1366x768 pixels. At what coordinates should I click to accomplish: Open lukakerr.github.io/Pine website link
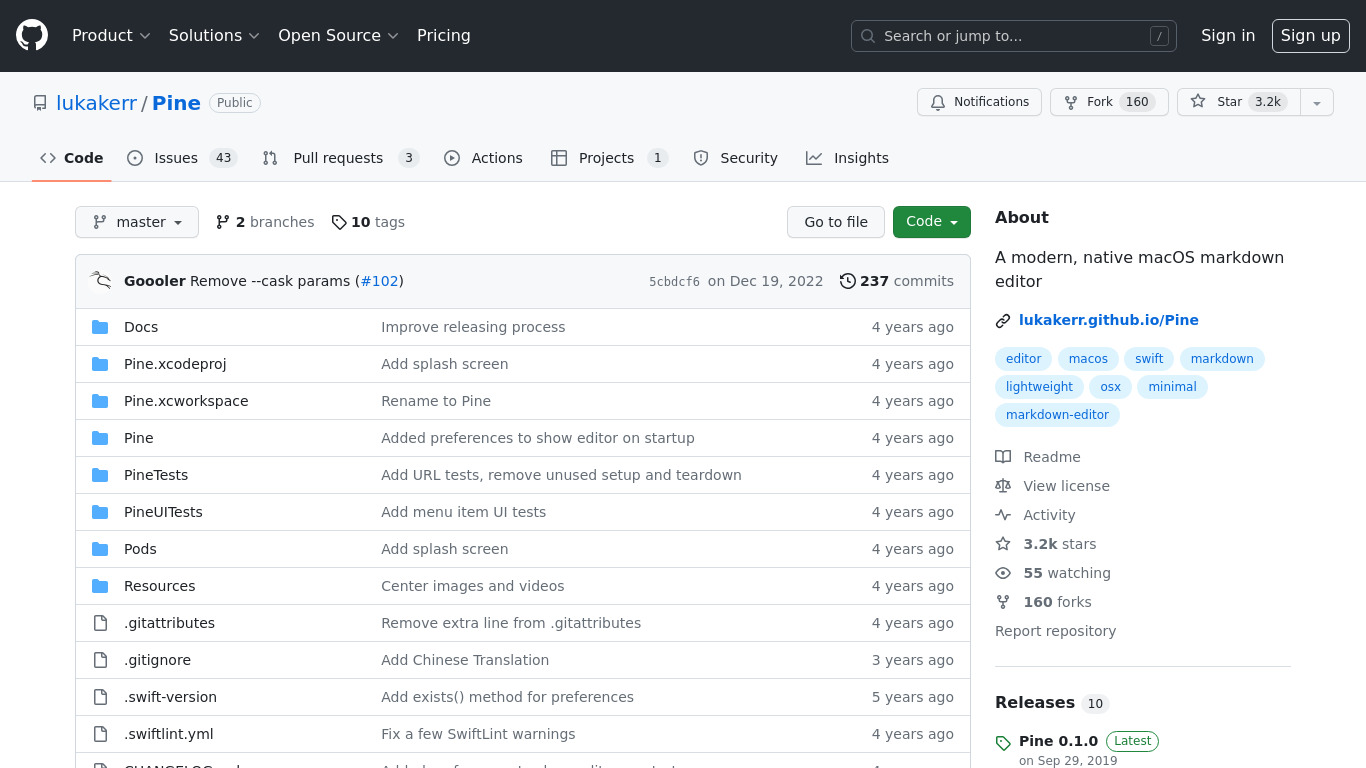[x=1109, y=321]
